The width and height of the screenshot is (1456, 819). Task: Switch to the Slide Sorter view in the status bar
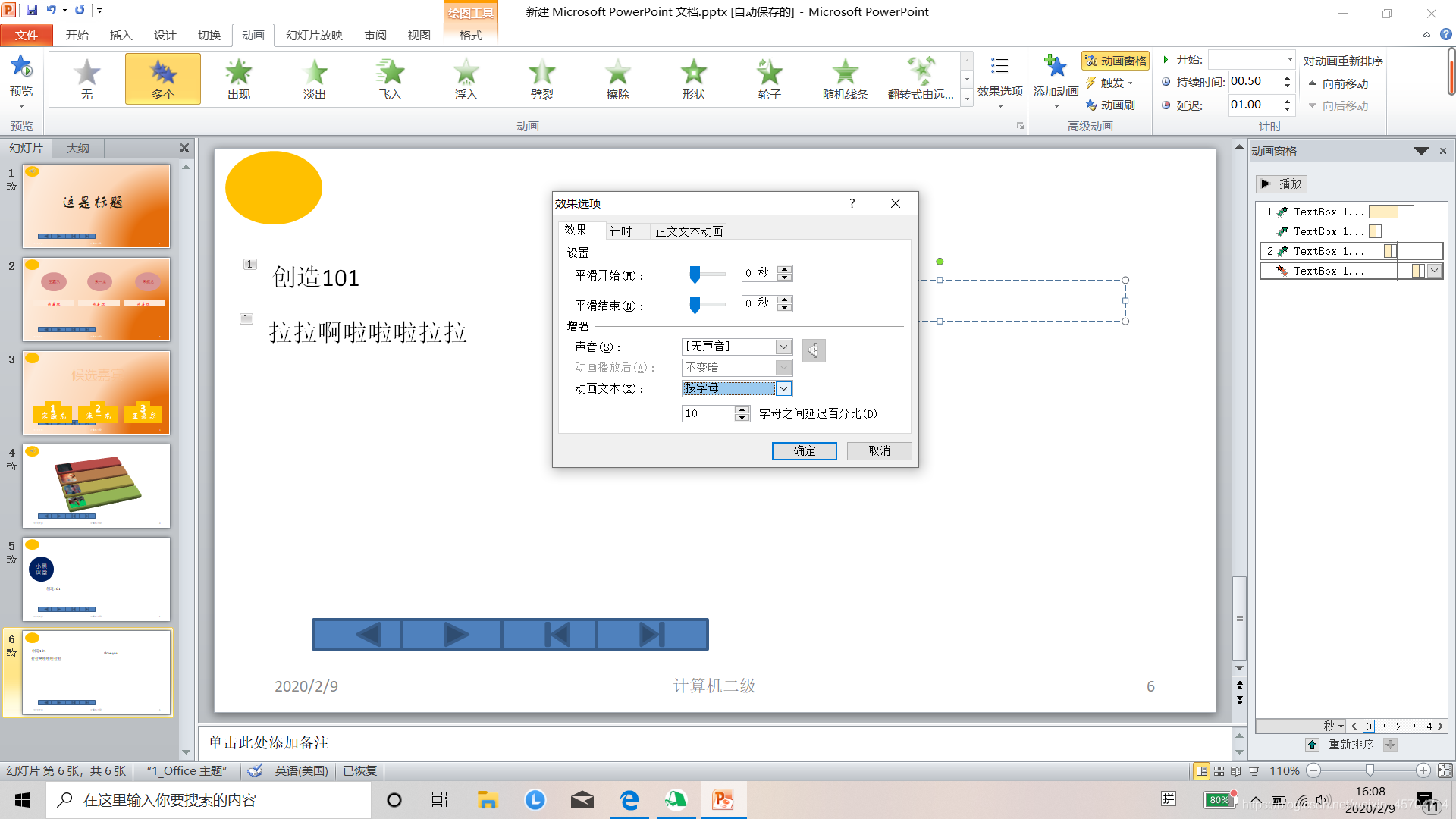click(1219, 770)
